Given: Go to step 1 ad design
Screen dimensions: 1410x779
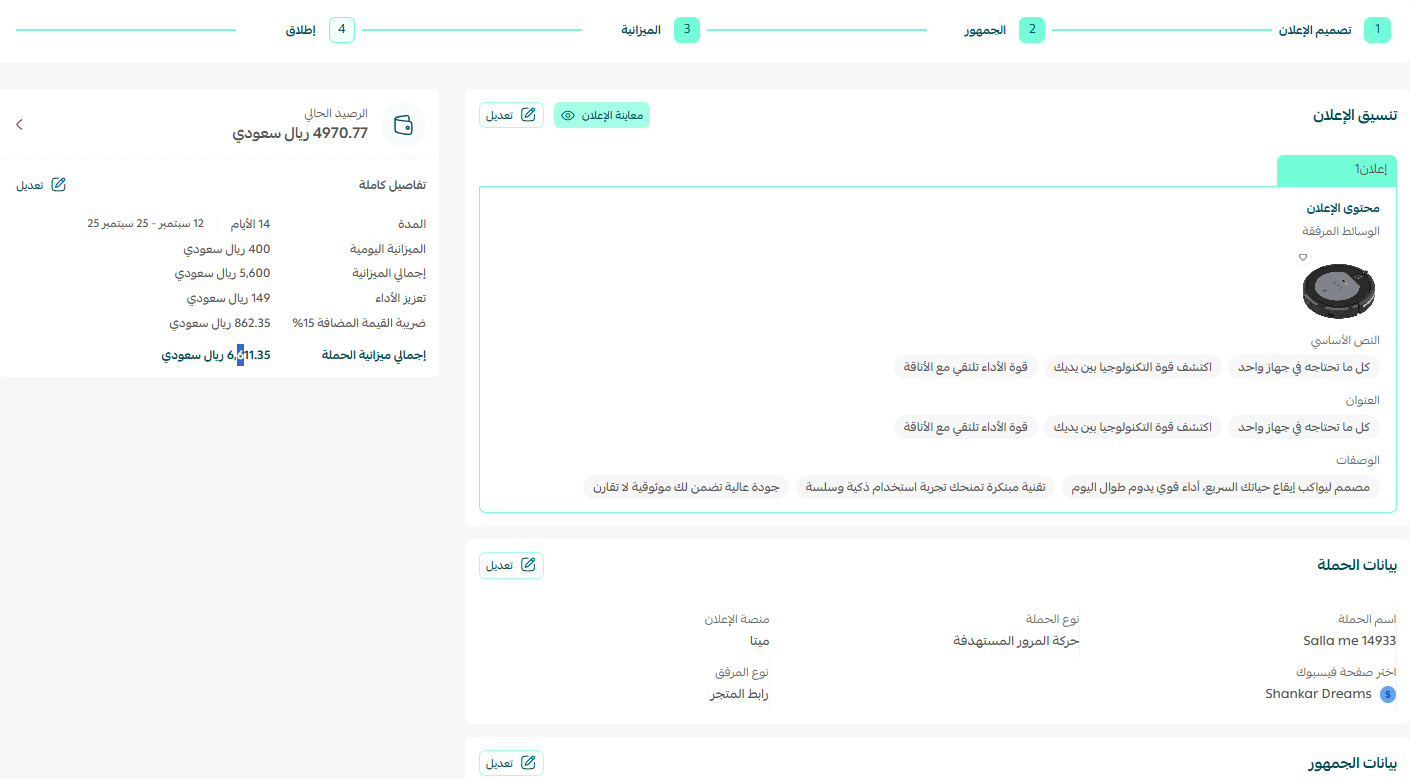Looking at the screenshot, I should pyautogui.click(x=1377, y=30).
